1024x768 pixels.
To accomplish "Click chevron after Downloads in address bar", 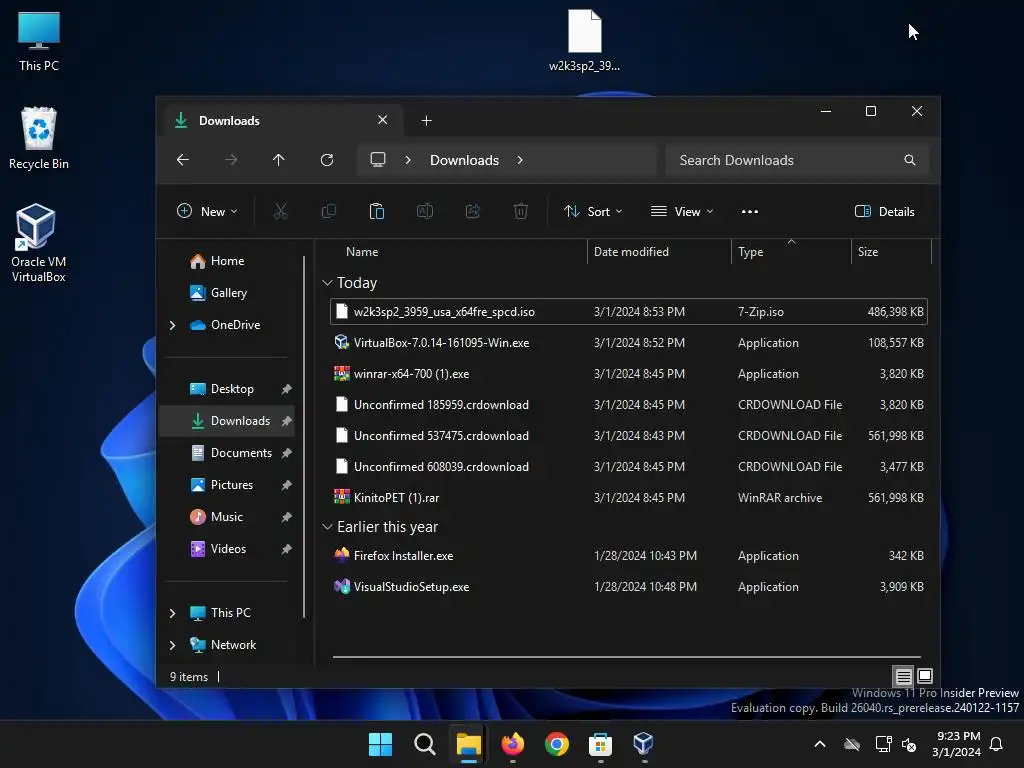I will (x=520, y=160).
